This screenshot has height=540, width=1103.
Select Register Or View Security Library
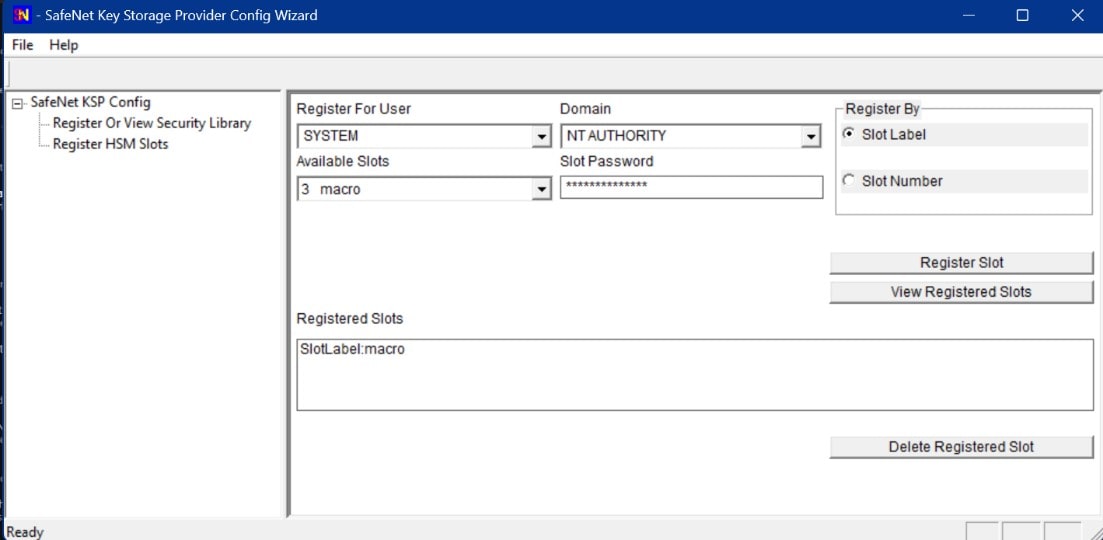coord(151,123)
